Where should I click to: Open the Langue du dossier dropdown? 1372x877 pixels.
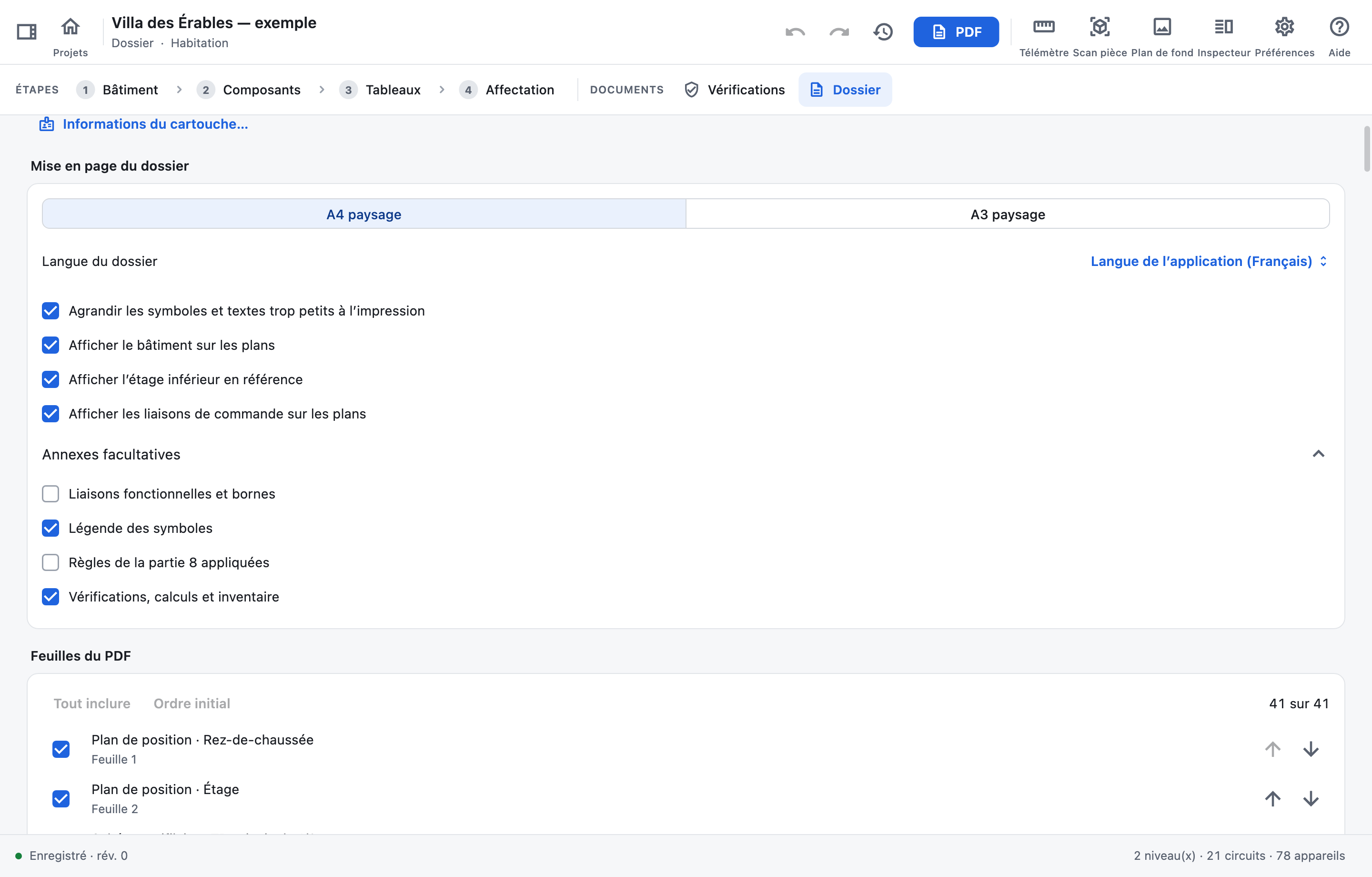(1209, 261)
